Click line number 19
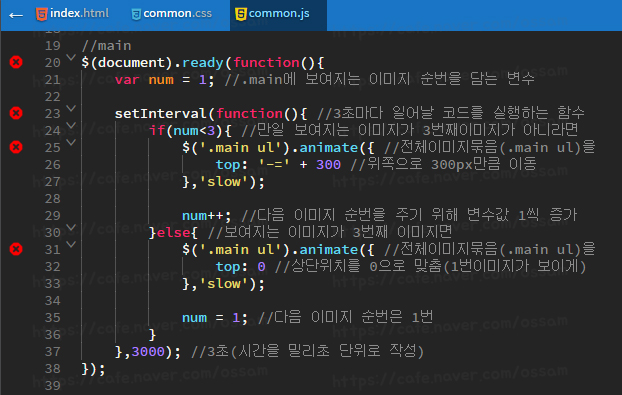The image size is (622, 395). click(x=53, y=46)
